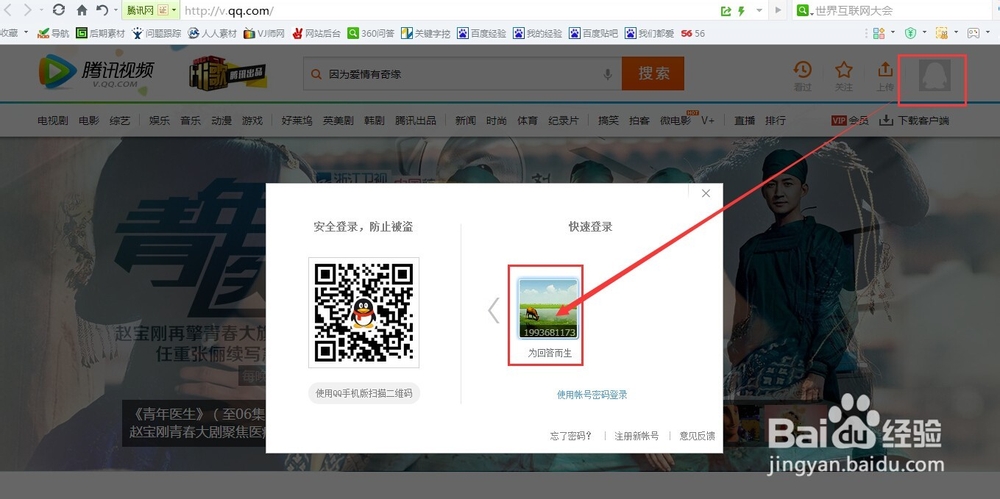
Task: Open the 后期素材 bookmark
Action: tap(100, 33)
